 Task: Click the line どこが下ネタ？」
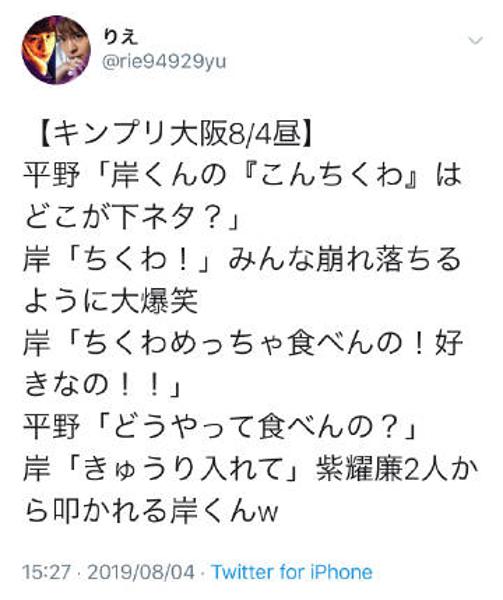coord(132,218)
